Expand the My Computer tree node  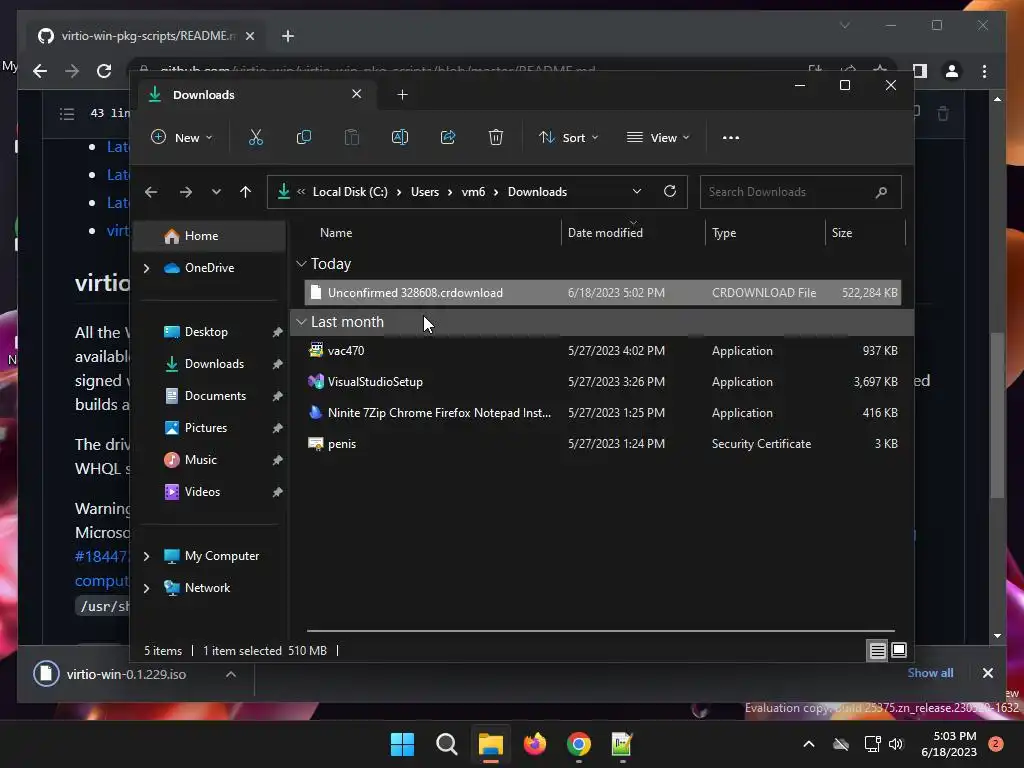[x=146, y=556]
